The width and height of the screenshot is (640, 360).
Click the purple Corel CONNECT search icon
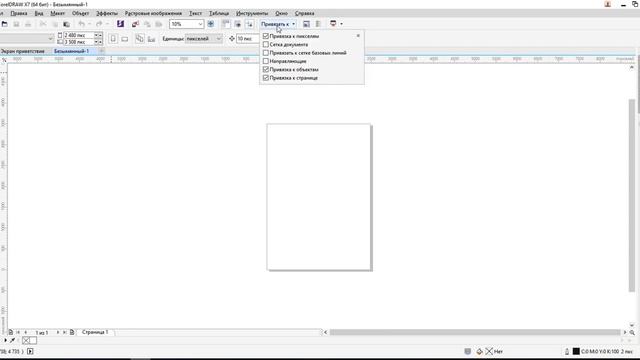pos(120,24)
